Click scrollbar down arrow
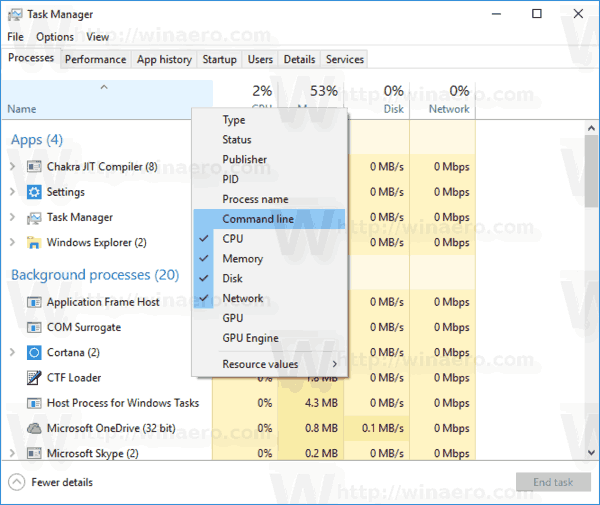Viewport: 600px width, 505px height. [592, 453]
